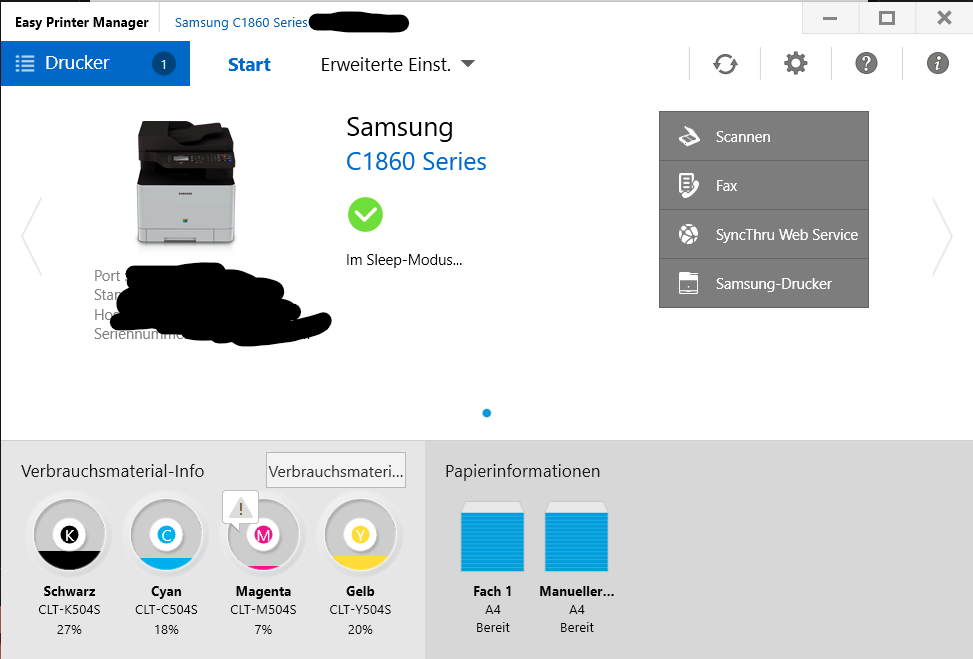Click the Fach 1 paper tray icon
973x659 pixels.
click(493, 537)
